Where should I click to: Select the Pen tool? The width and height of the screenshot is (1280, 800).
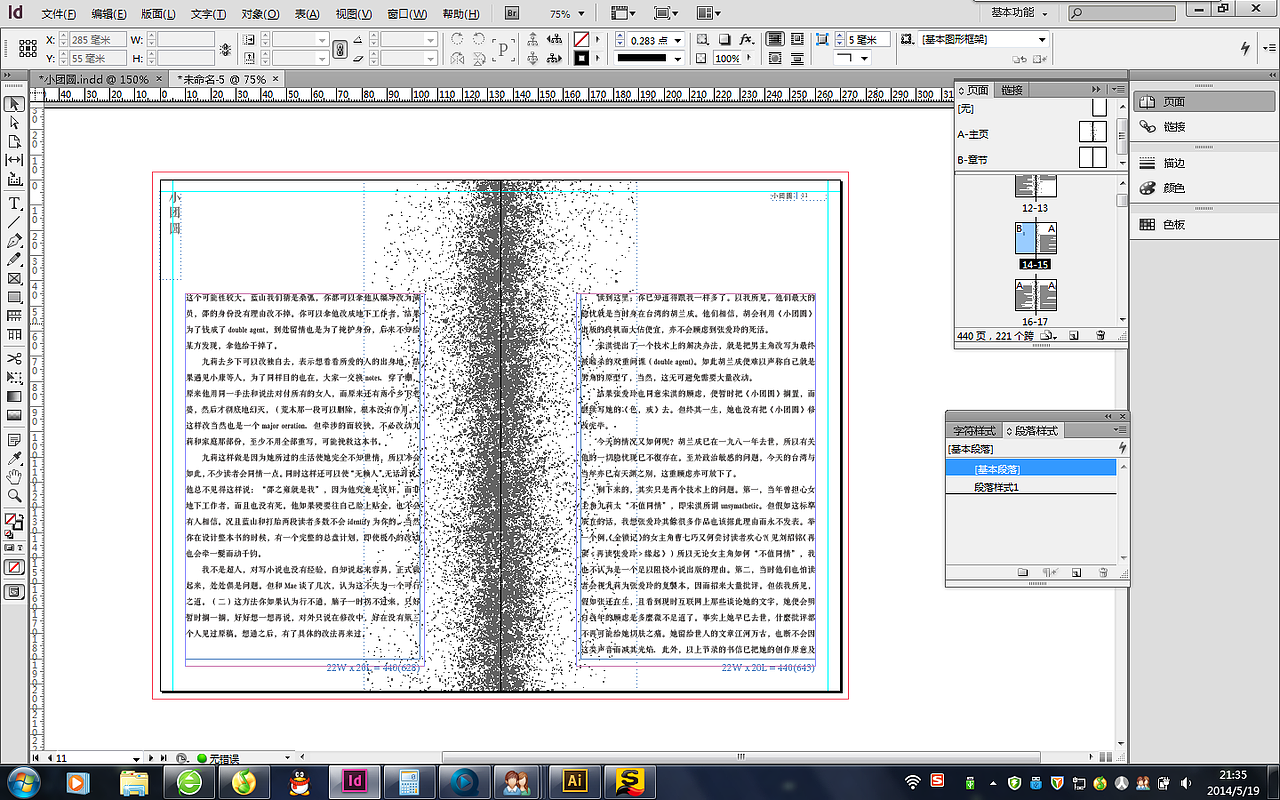(x=14, y=241)
